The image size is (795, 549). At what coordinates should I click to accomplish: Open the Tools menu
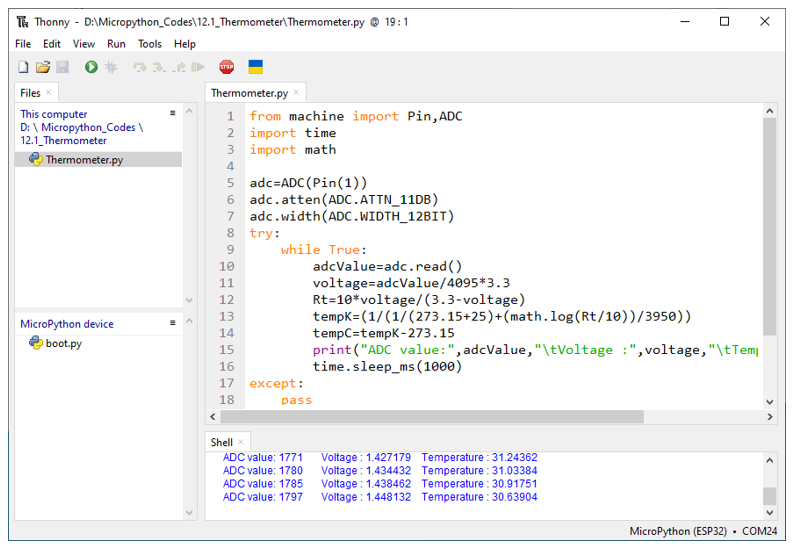click(150, 44)
